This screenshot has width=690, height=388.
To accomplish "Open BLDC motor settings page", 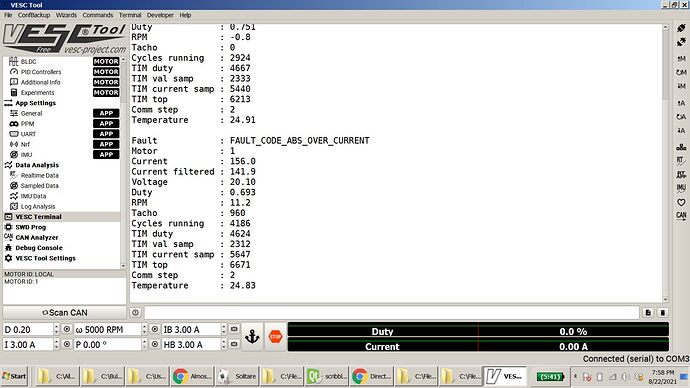I will (x=62, y=62).
